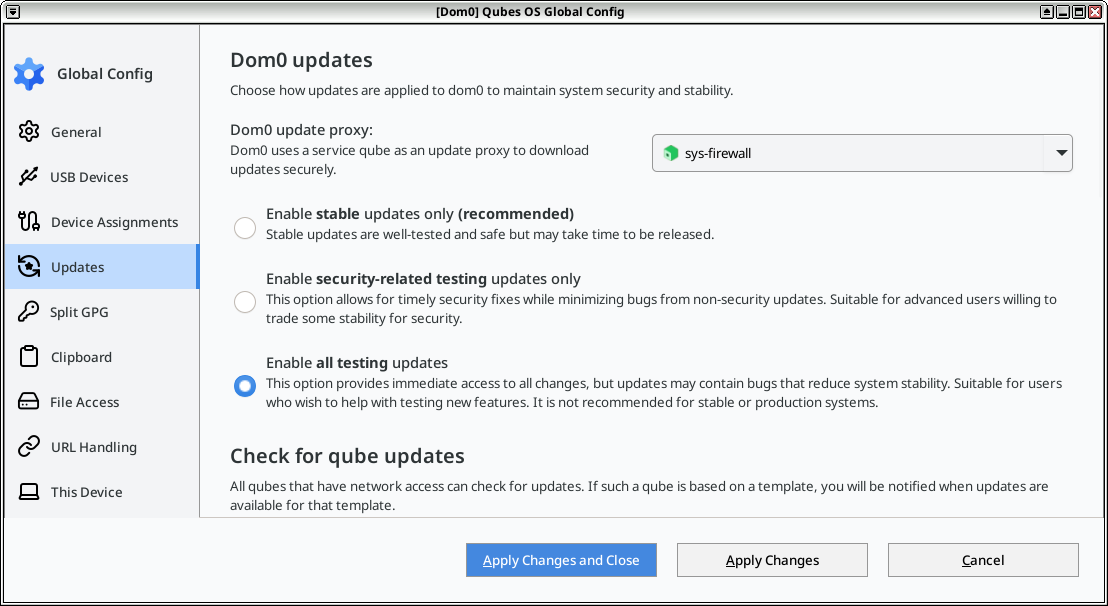Screen dimensions: 1108x606
Task: Click the General gear icon in sidebar
Action: coord(29,131)
